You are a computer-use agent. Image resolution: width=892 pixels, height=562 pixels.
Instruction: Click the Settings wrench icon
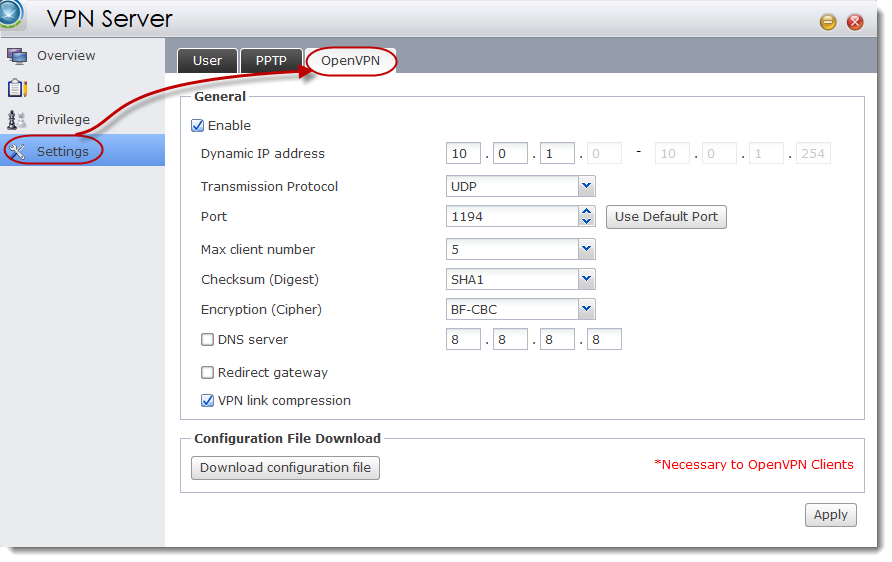pos(17,151)
